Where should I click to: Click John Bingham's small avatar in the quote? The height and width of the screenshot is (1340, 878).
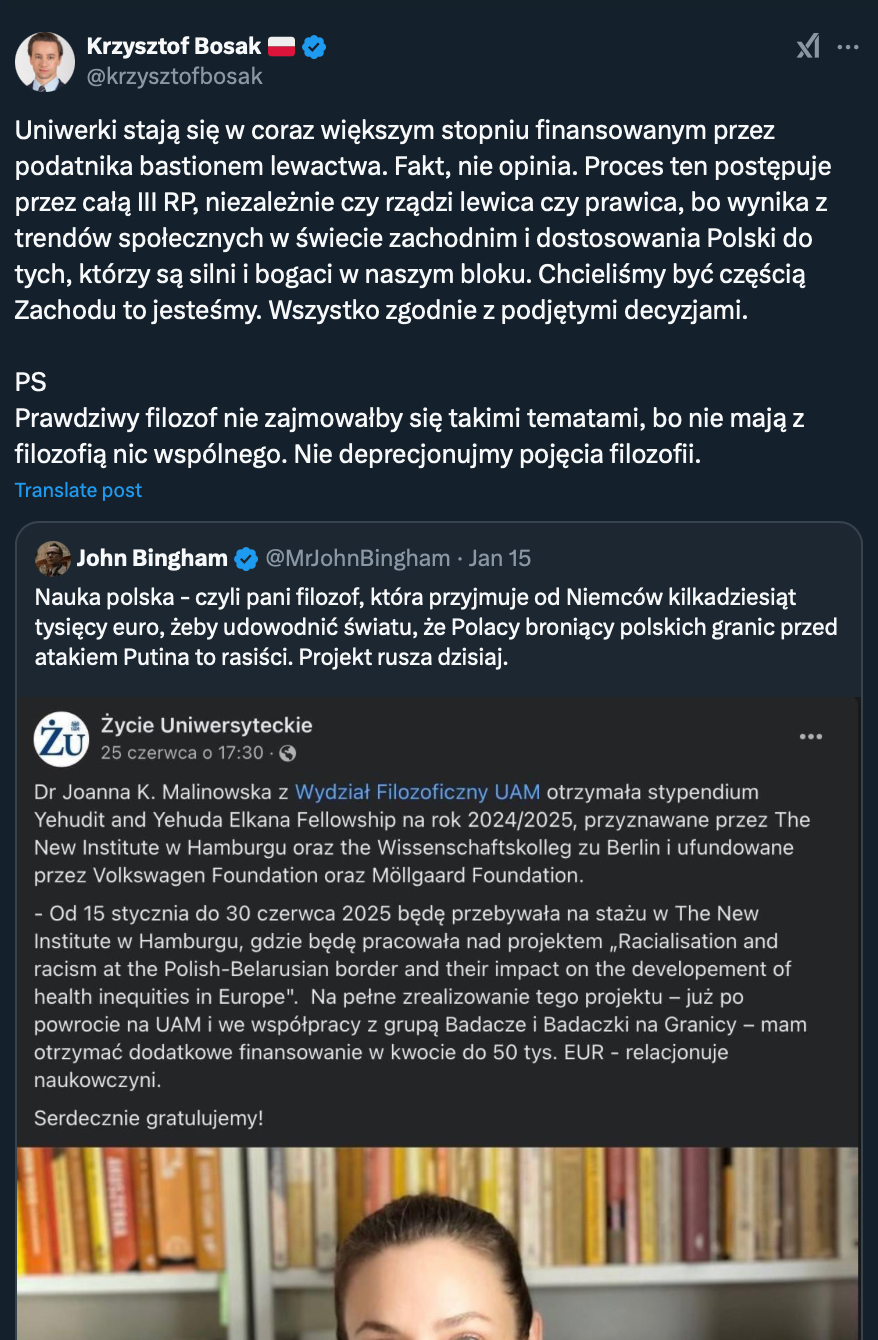click(x=52, y=558)
